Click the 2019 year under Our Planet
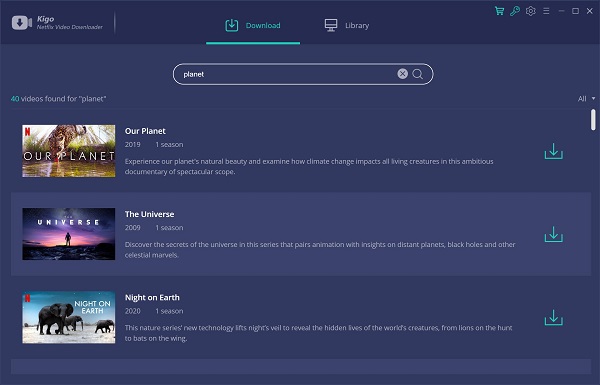This screenshot has height=385, width=600. (x=132, y=145)
